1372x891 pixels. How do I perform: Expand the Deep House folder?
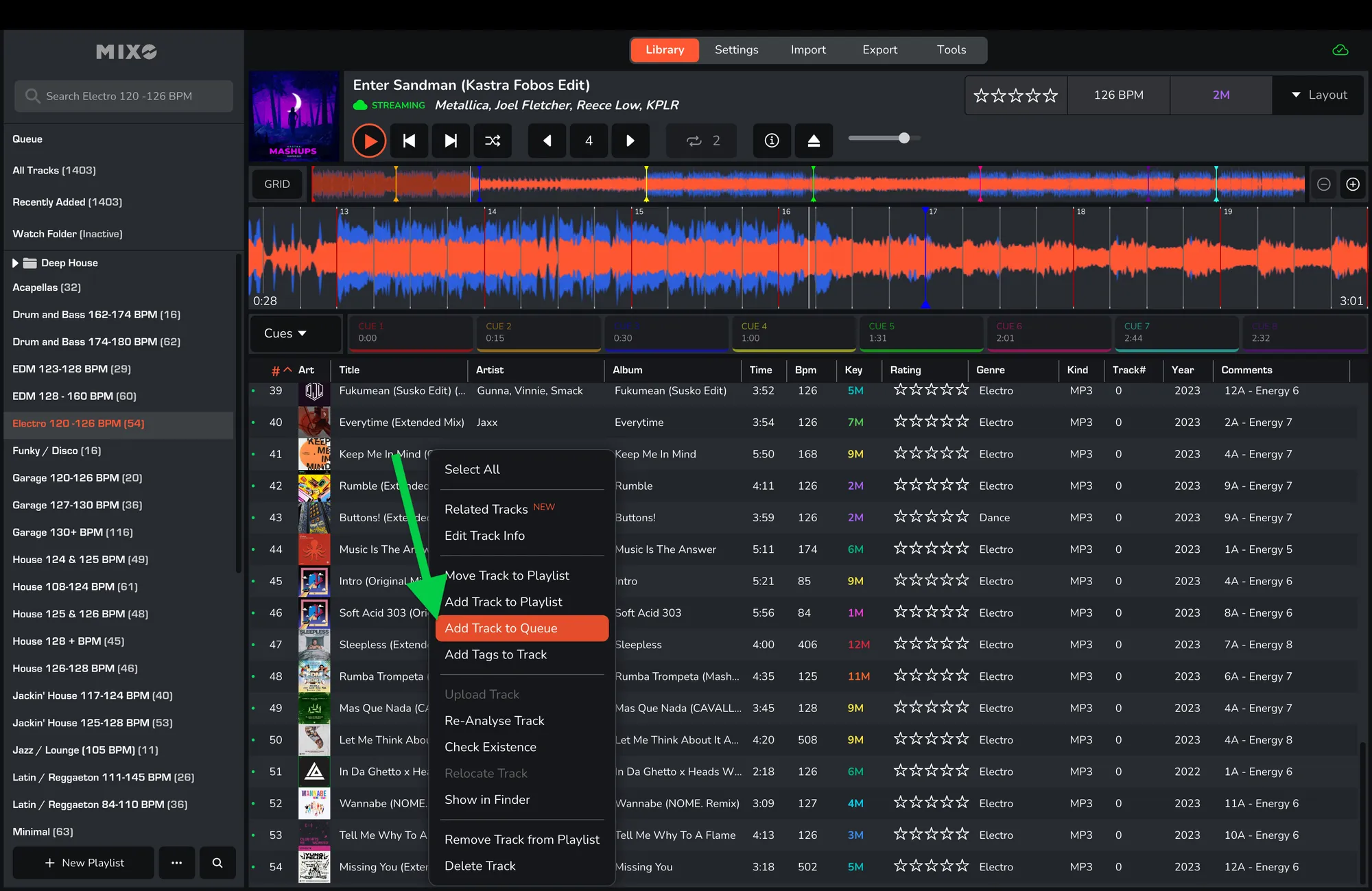[x=15, y=263]
